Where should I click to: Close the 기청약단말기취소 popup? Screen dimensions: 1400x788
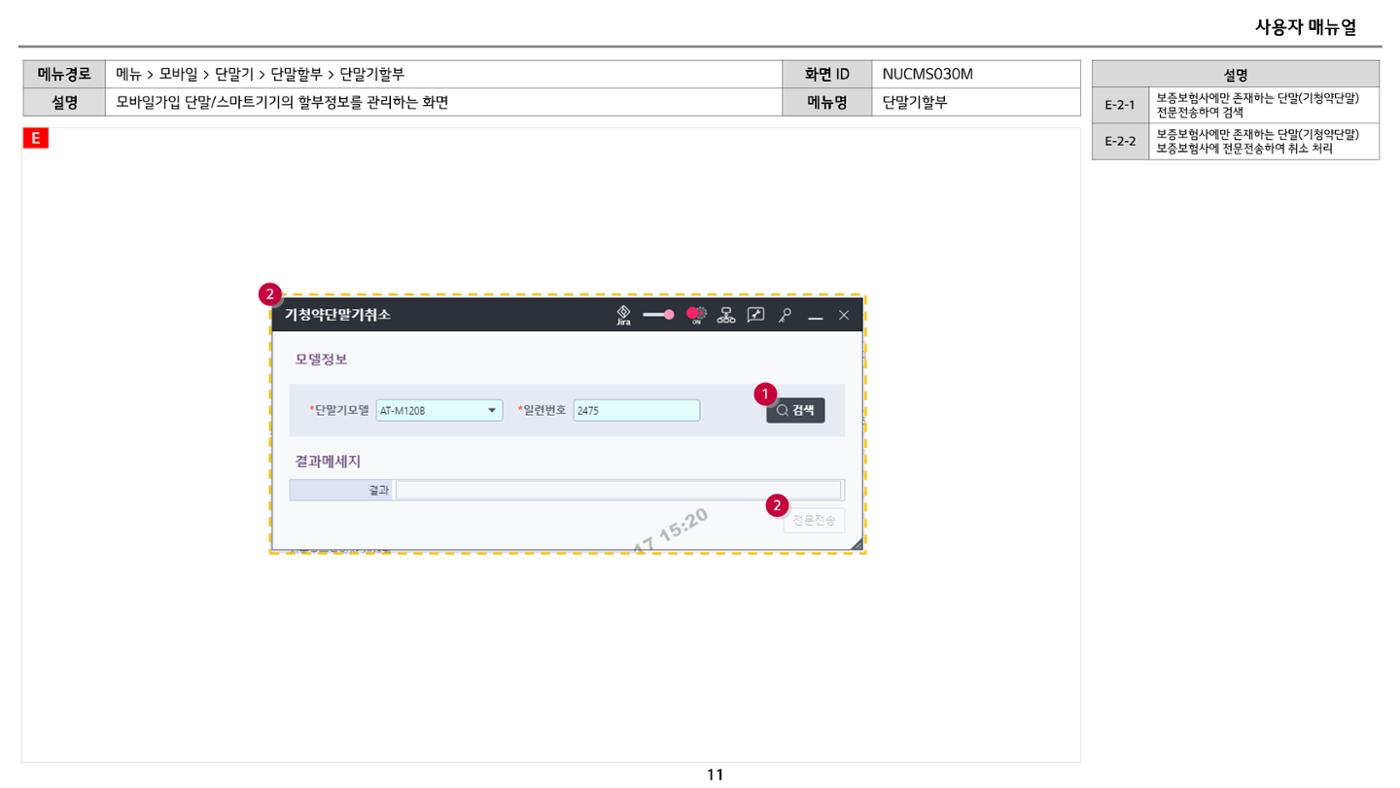(x=843, y=315)
